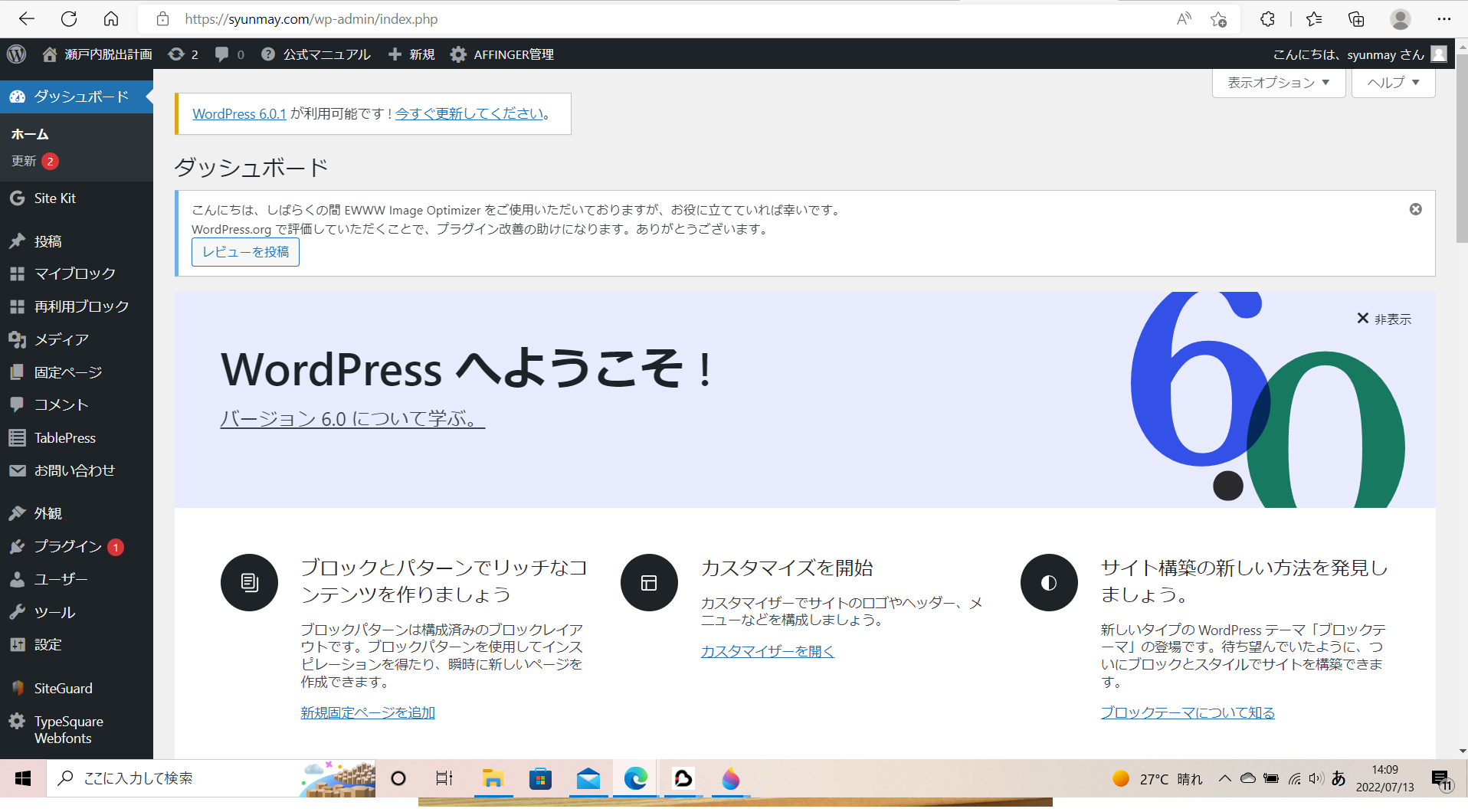The height and width of the screenshot is (812, 1468).
Task: Open Microsoft Store from taskbar
Action: pos(541,778)
